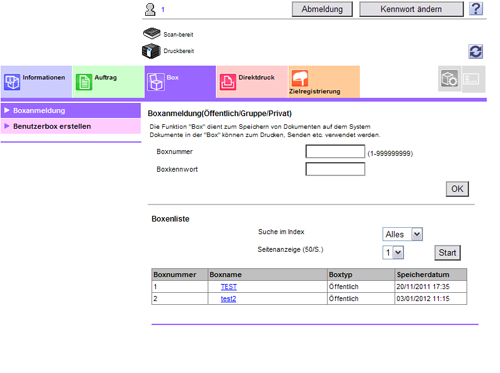Click the refresh status icon

coord(476,52)
